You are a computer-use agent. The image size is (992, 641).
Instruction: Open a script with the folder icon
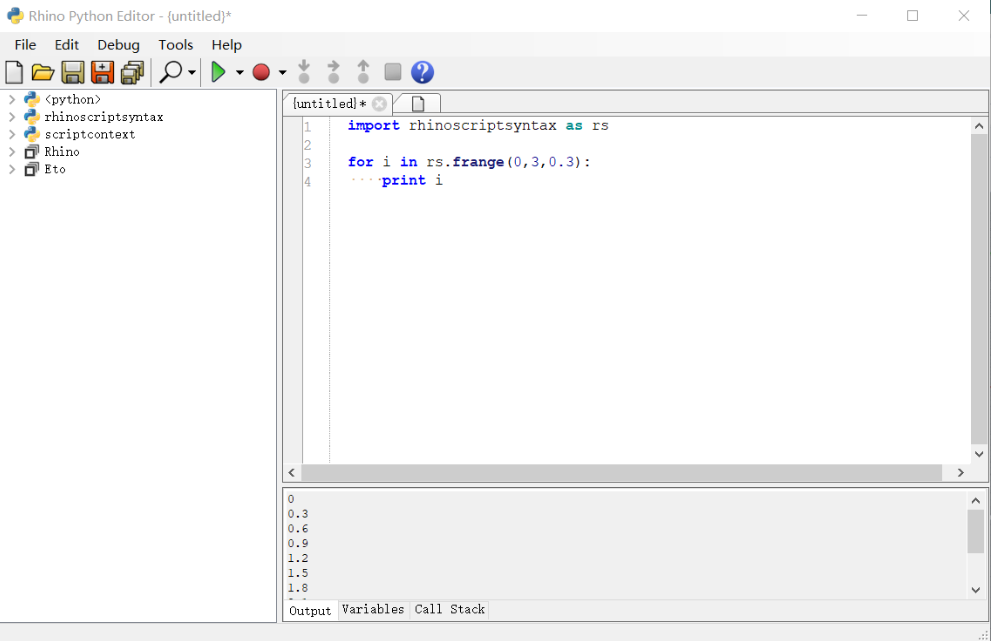42,72
